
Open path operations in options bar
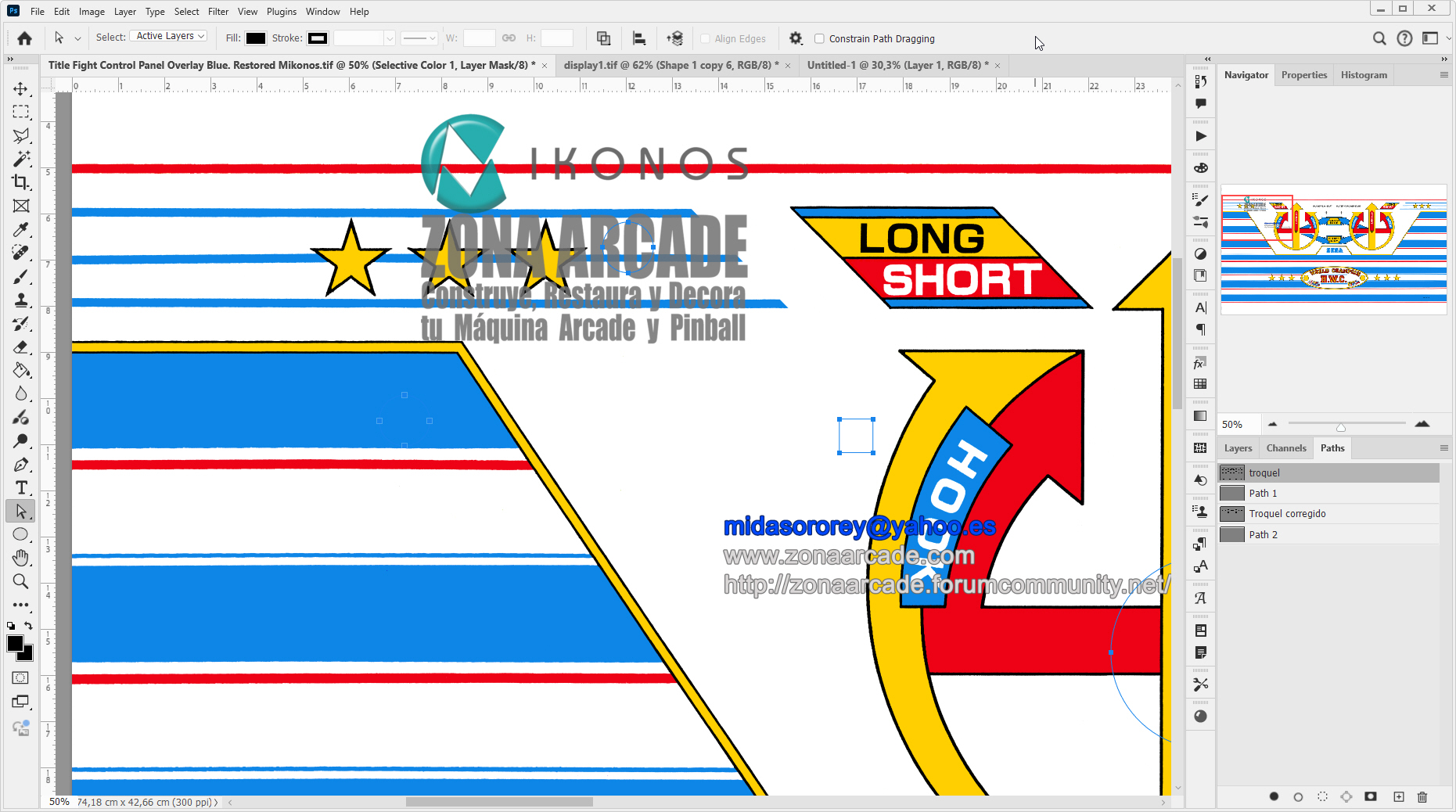pyautogui.click(x=603, y=38)
